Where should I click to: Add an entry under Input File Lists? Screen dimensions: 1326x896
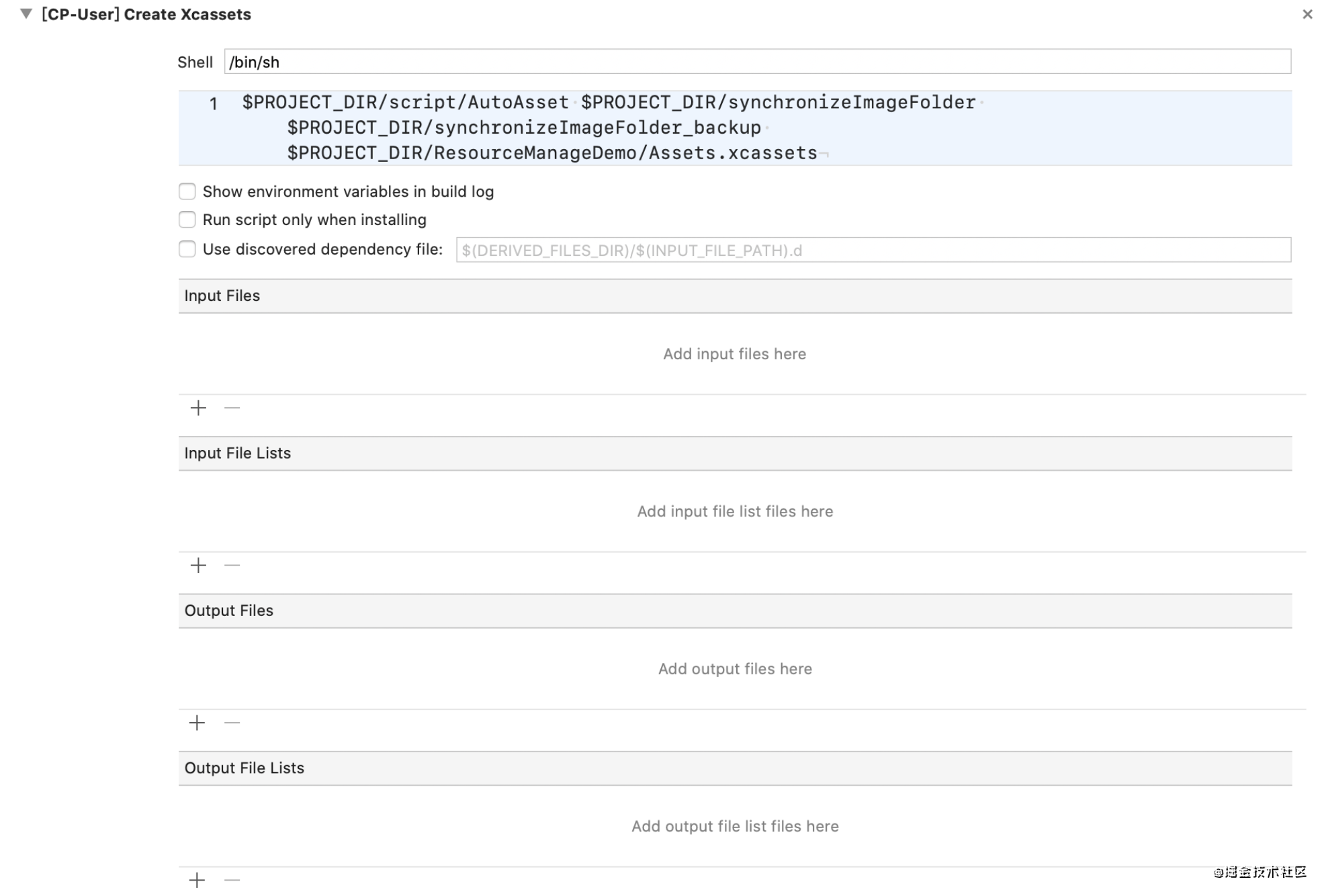click(198, 565)
